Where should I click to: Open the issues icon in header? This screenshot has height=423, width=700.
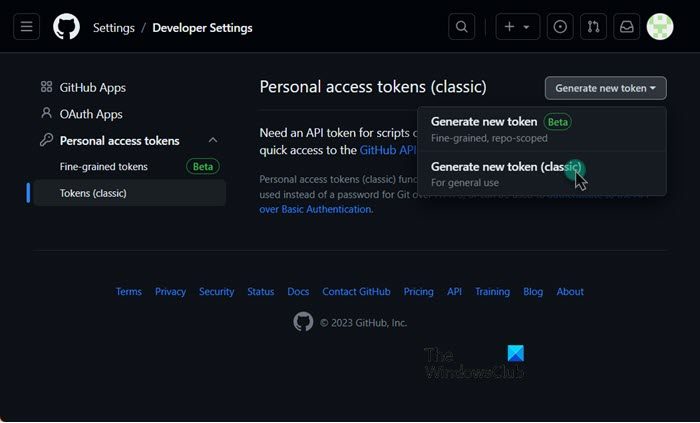coord(560,27)
